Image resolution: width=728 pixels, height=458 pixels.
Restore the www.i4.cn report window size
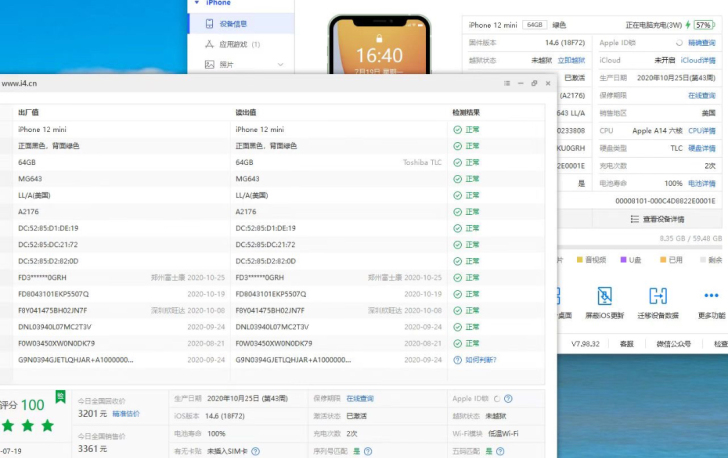[x=534, y=84]
